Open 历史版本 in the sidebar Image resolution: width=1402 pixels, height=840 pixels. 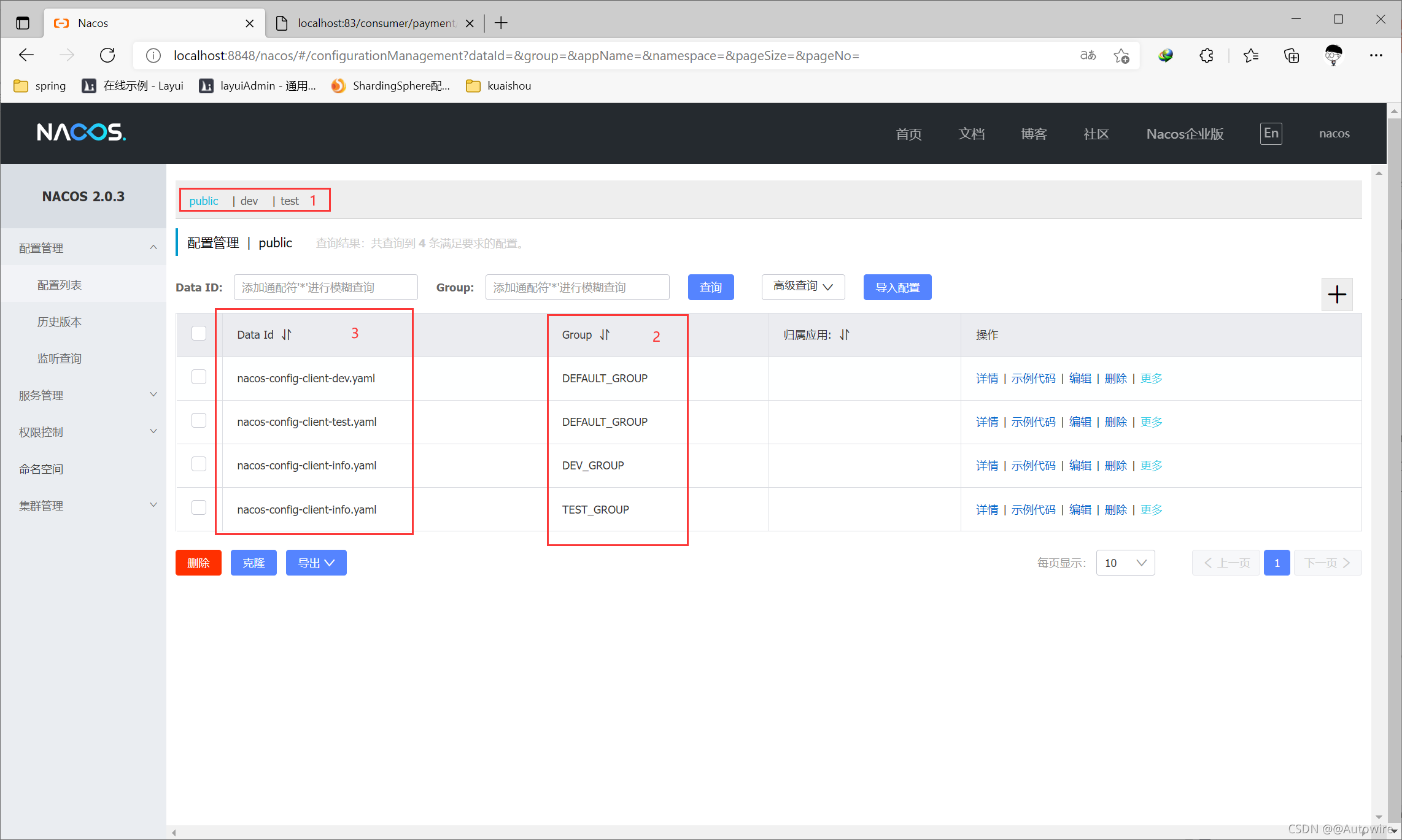coord(59,322)
